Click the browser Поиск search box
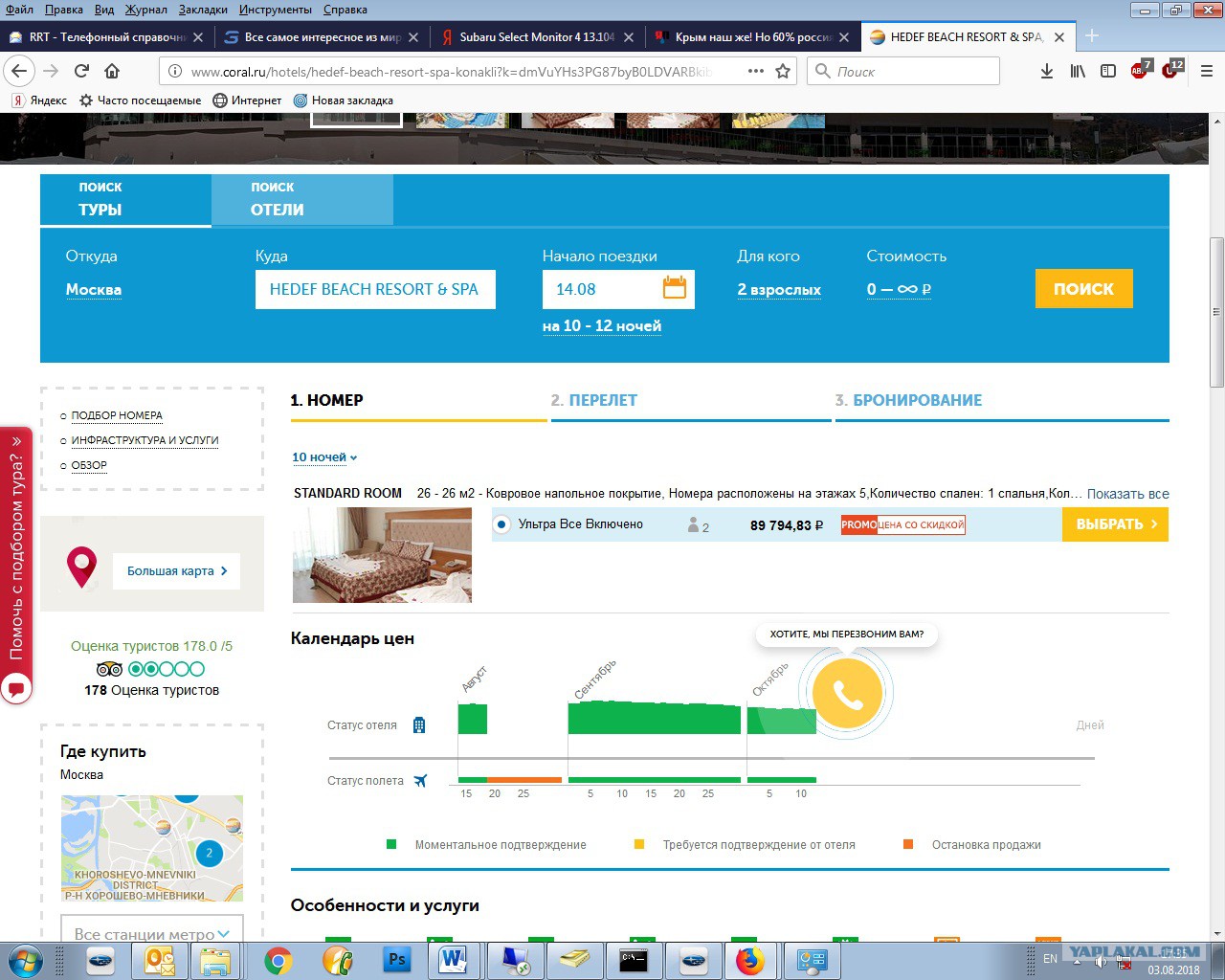The width and height of the screenshot is (1225, 980). pyautogui.click(x=903, y=71)
